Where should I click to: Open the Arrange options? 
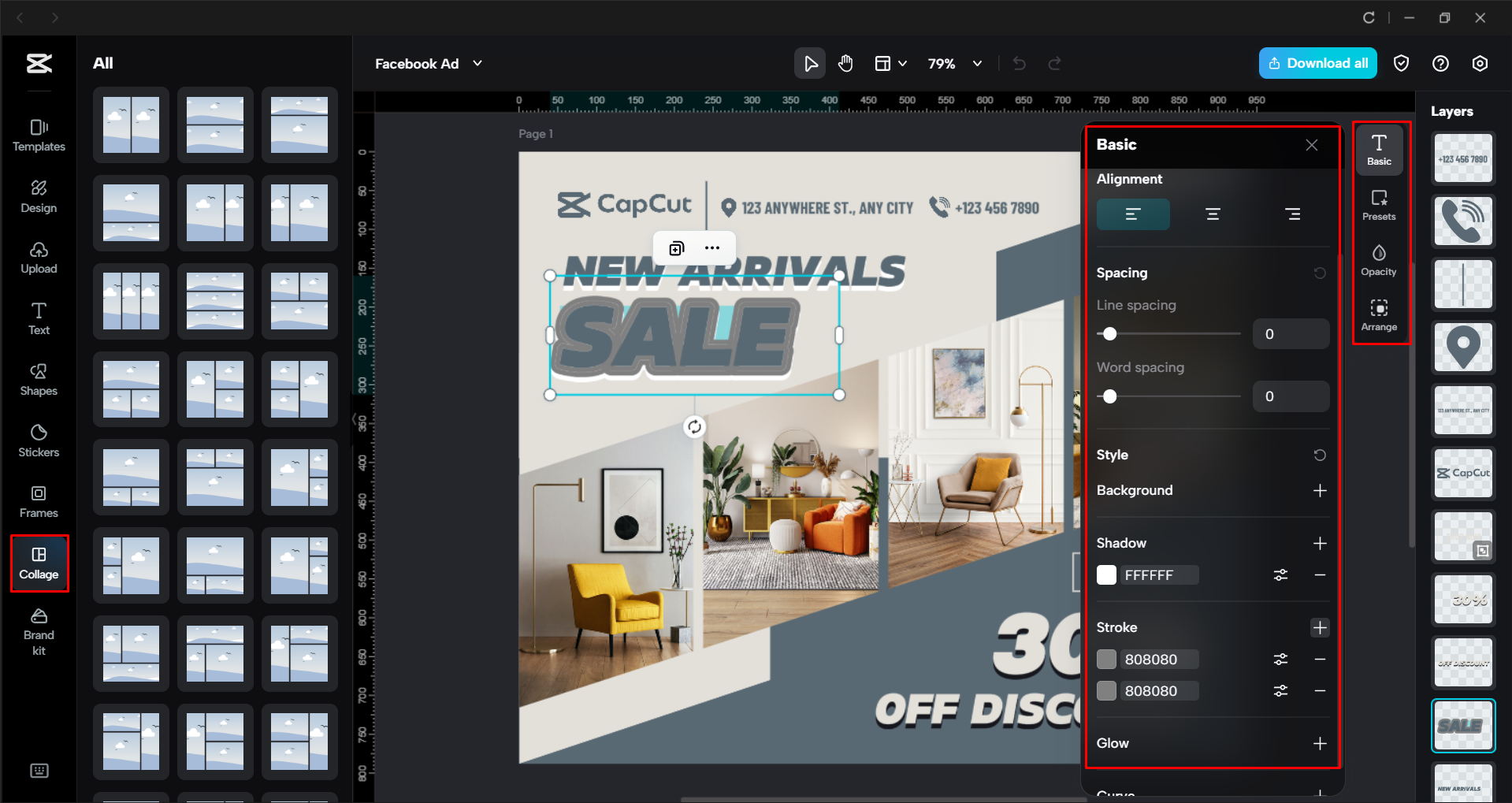[1379, 314]
